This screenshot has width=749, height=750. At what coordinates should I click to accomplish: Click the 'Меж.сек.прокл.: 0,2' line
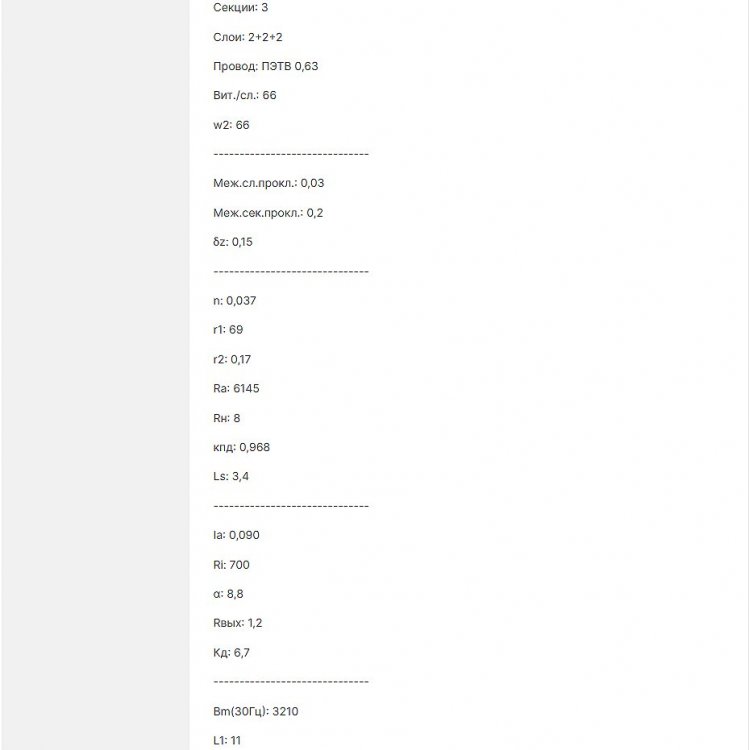(x=268, y=213)
